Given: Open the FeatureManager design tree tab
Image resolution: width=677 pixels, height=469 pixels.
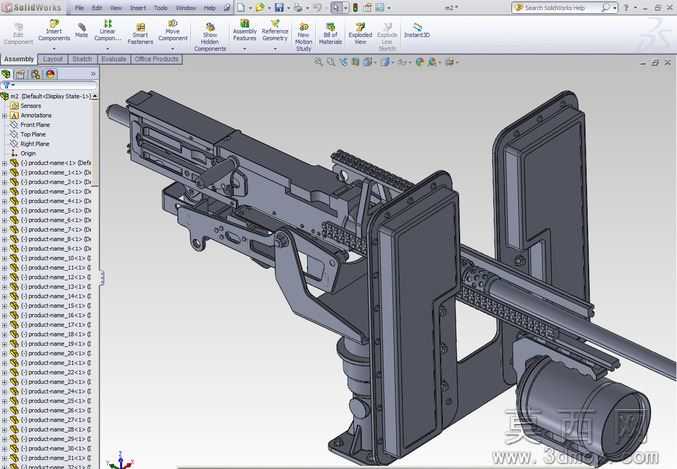Looking at the screenshot, I should point(6,74).
